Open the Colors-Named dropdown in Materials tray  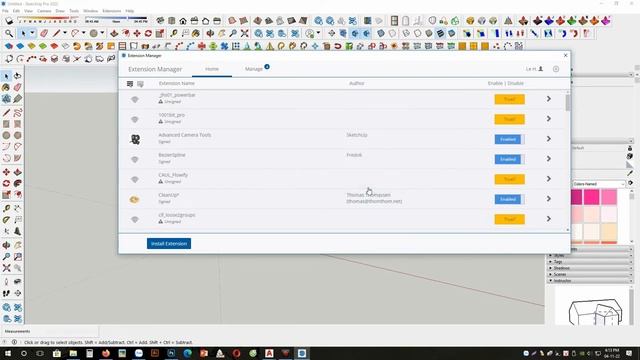[599, 184]
